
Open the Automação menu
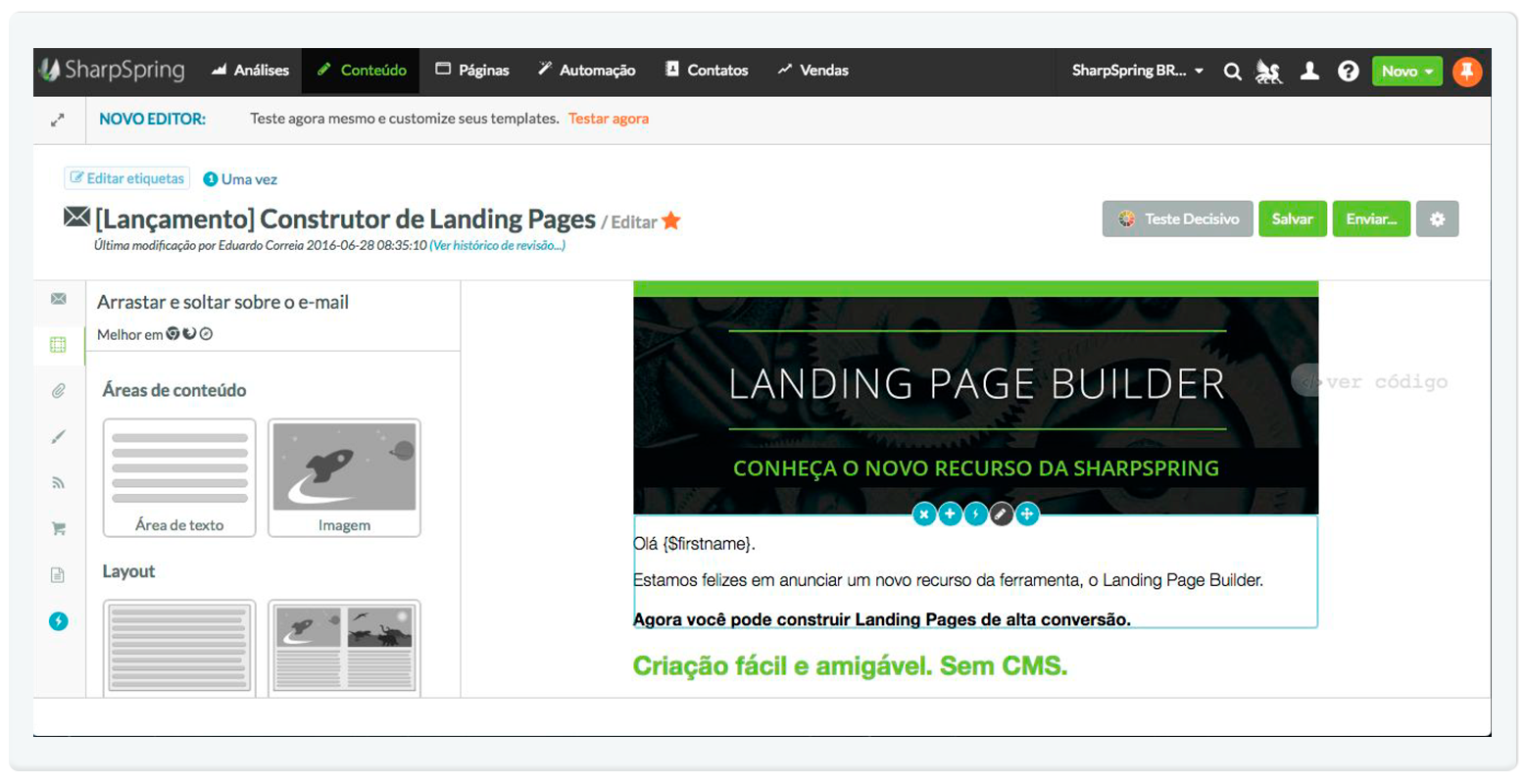pos(586,71)
